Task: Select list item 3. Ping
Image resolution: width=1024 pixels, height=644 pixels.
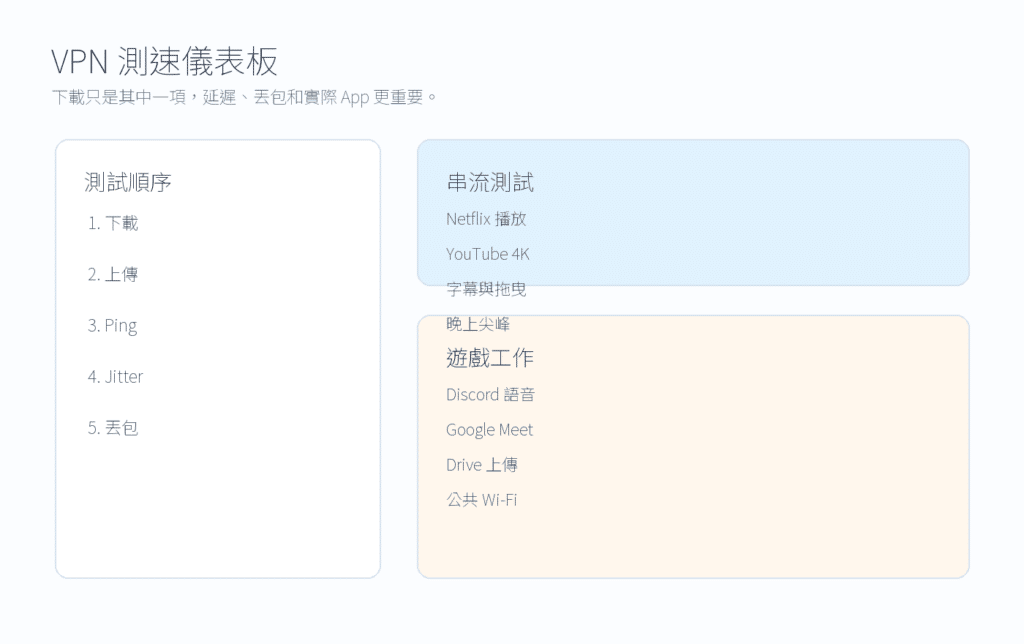Action: [112, 325]
